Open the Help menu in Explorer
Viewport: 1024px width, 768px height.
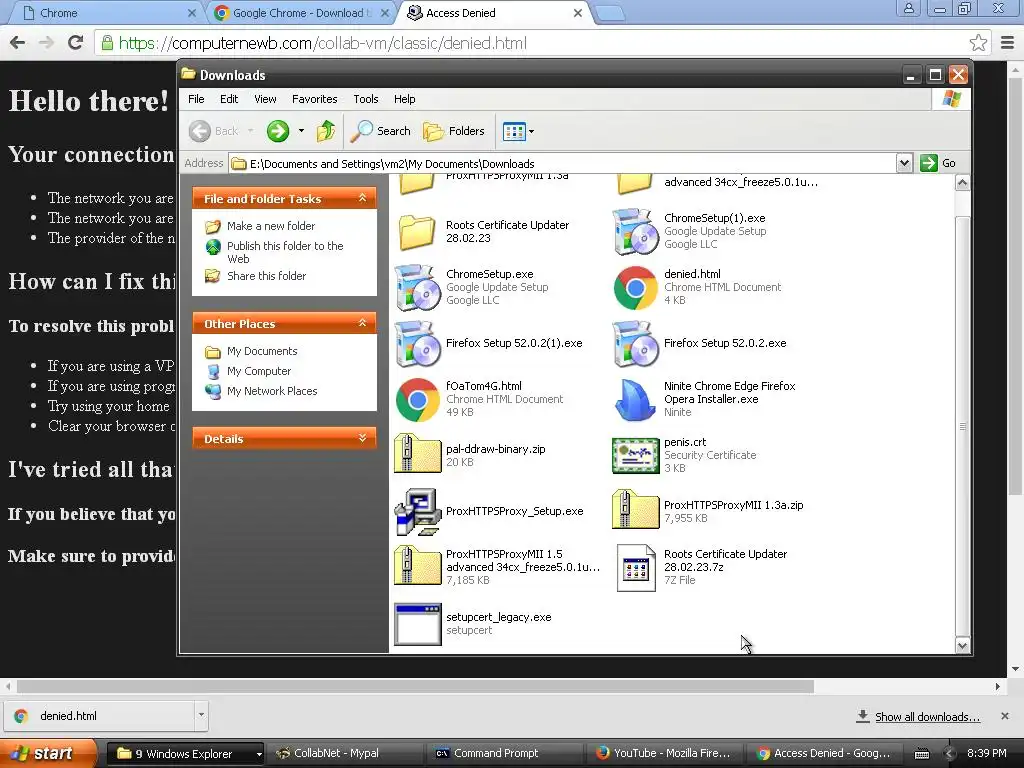(x=404, y=99)
